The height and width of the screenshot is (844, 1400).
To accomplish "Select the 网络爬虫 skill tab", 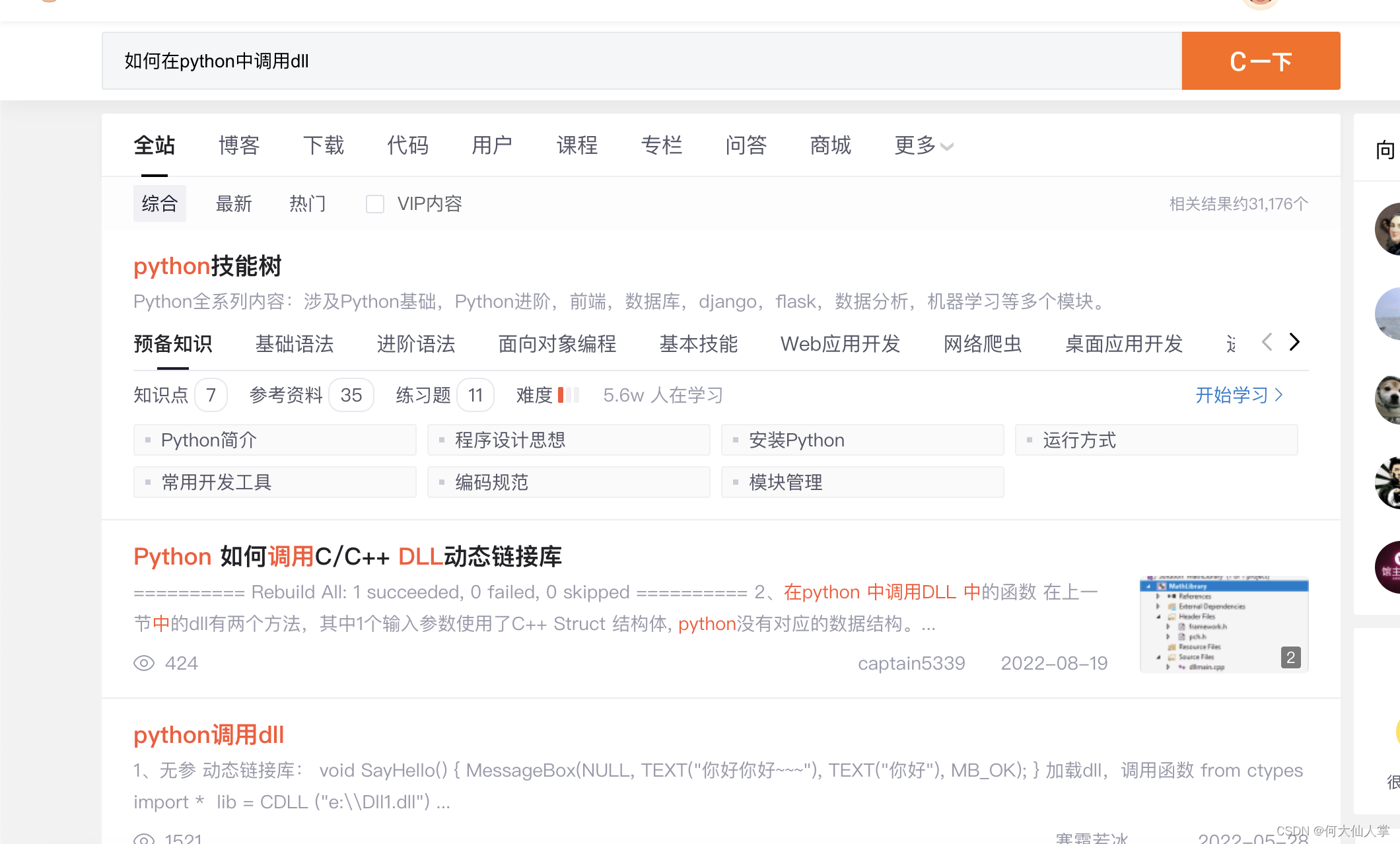I will coord(983,343).
